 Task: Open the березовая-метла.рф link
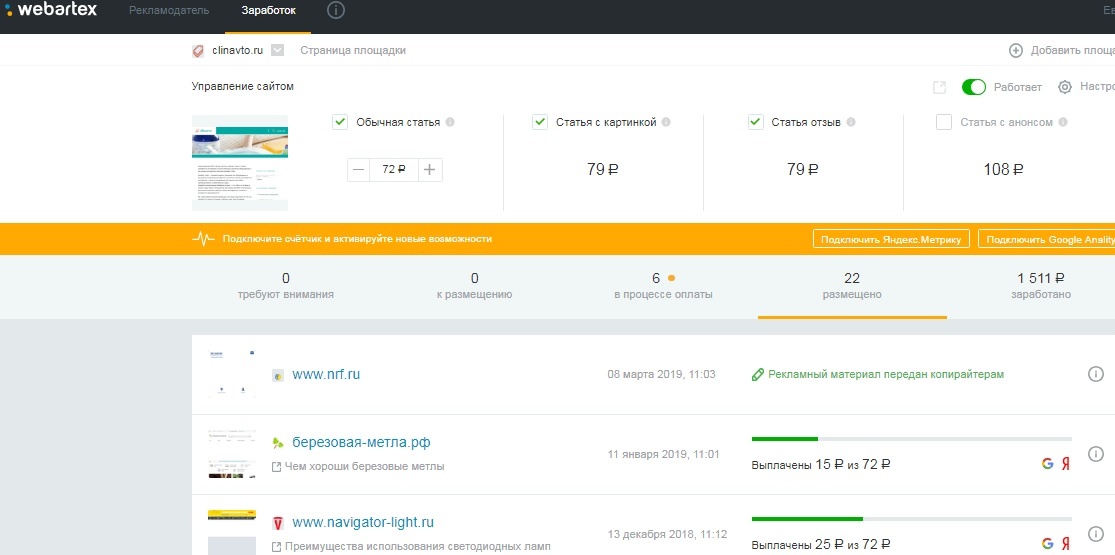point(361,443)
